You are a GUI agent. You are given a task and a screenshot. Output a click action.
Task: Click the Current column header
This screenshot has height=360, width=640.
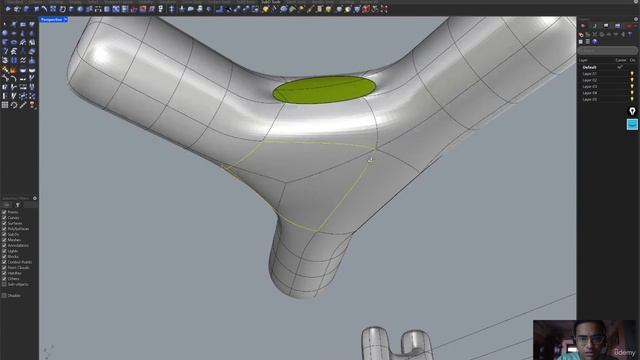(620, 60)
